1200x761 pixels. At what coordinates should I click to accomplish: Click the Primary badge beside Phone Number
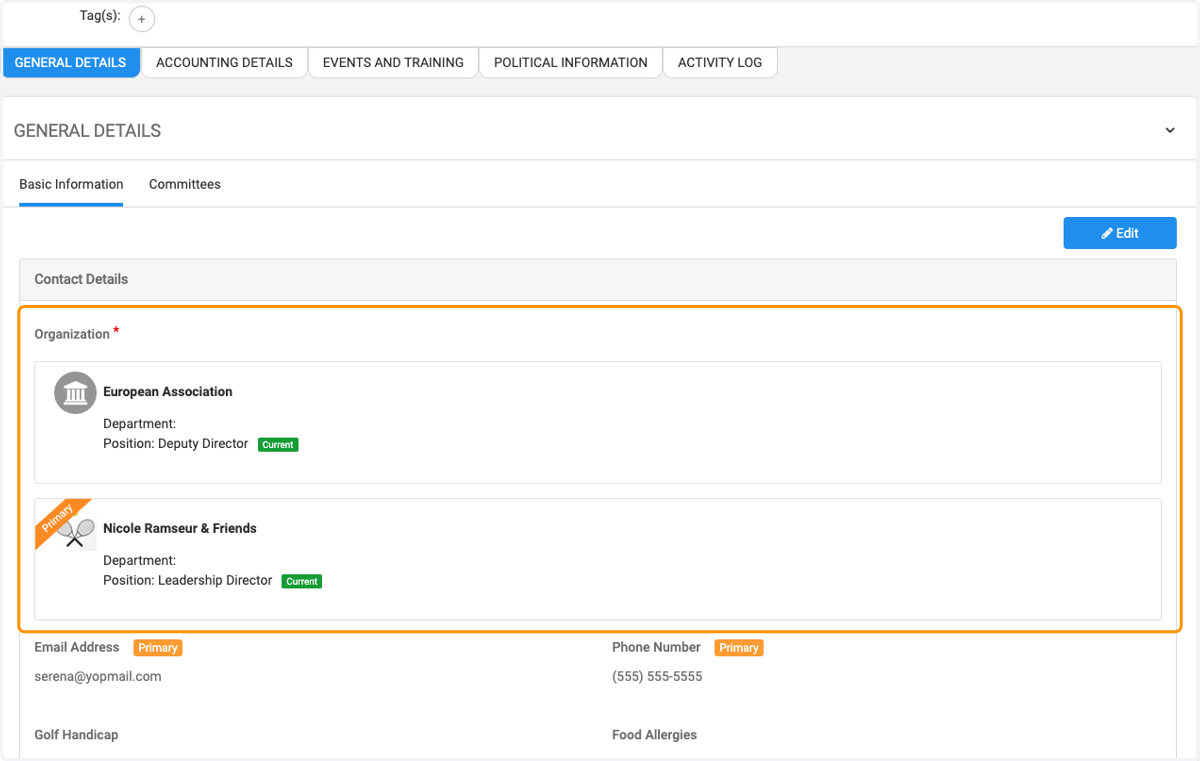(x=739, y=648)
